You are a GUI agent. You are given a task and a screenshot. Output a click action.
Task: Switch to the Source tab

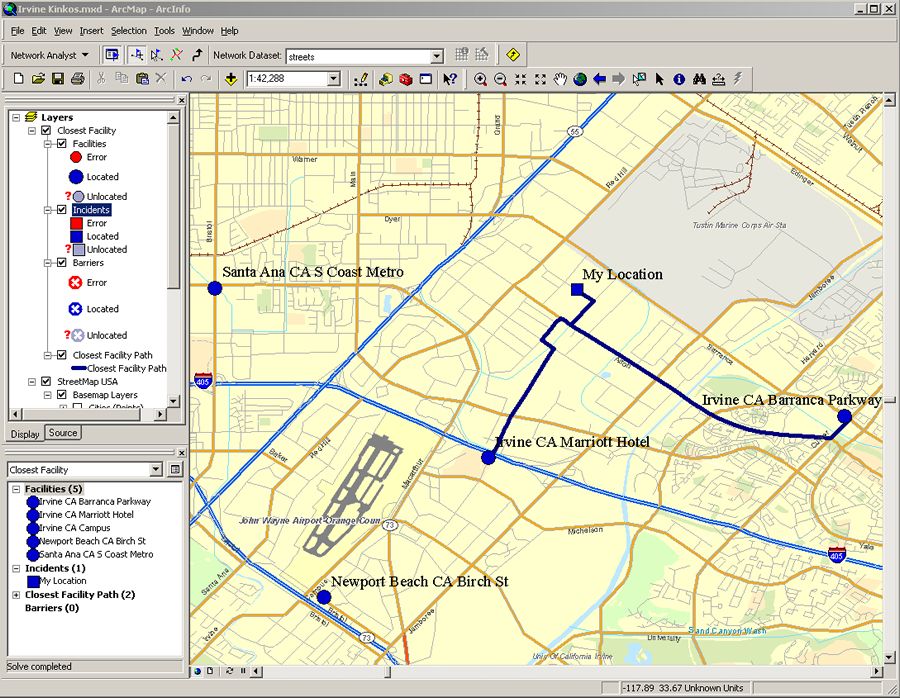(63, 433)
